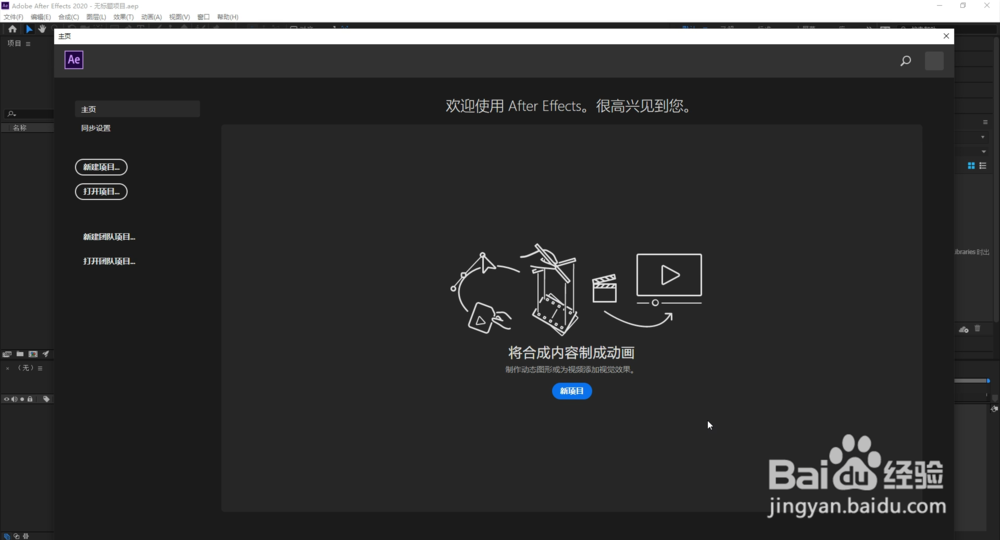Viewport: 1000px width, 540px height.
Task: Click the 打开项目... button
Action: coord(101,191)
